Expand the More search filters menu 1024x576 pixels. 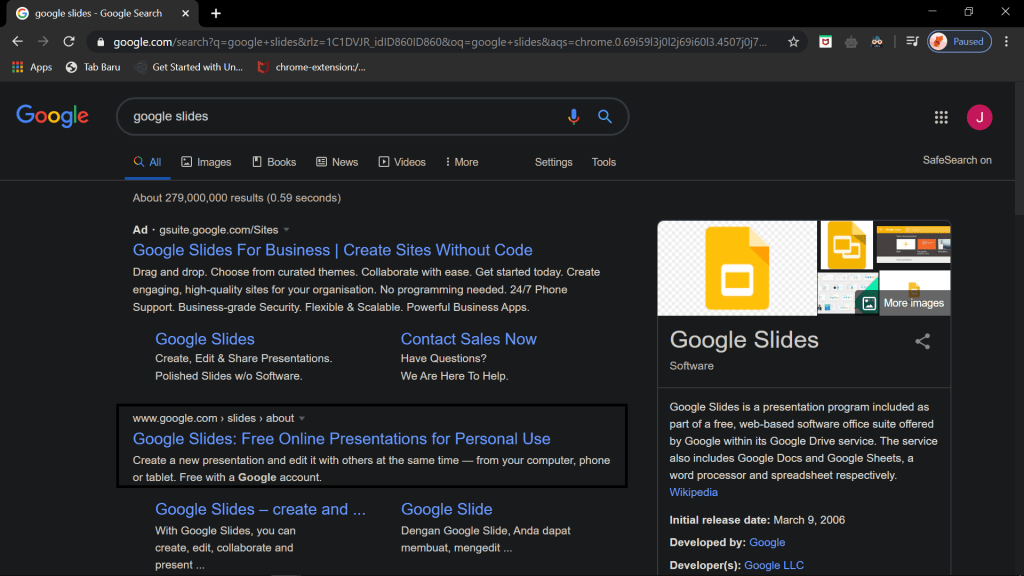460,162
